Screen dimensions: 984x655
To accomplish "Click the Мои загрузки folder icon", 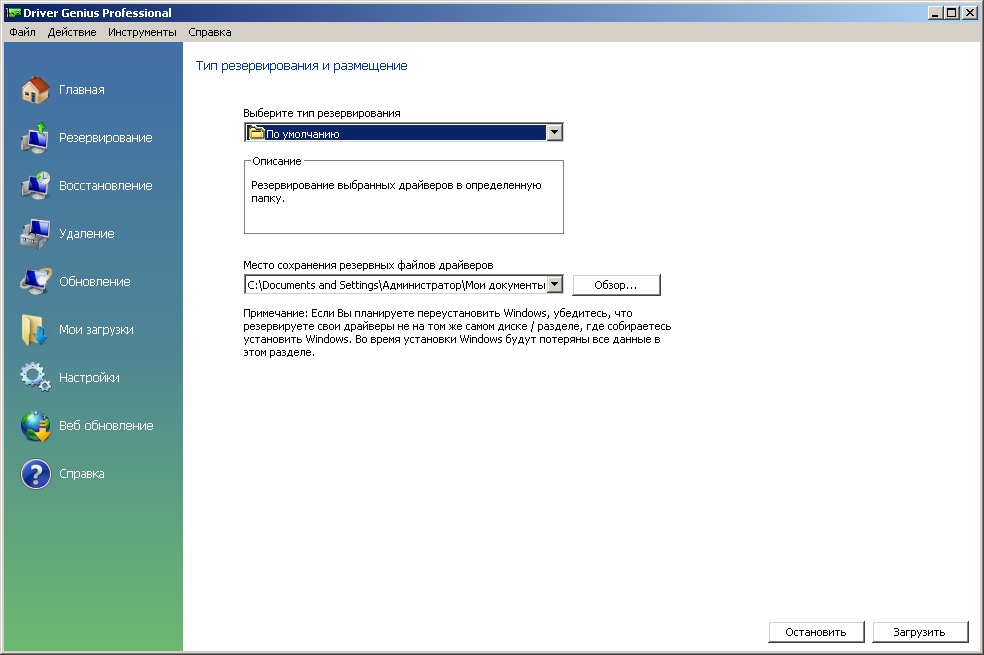I will [35, 330].
